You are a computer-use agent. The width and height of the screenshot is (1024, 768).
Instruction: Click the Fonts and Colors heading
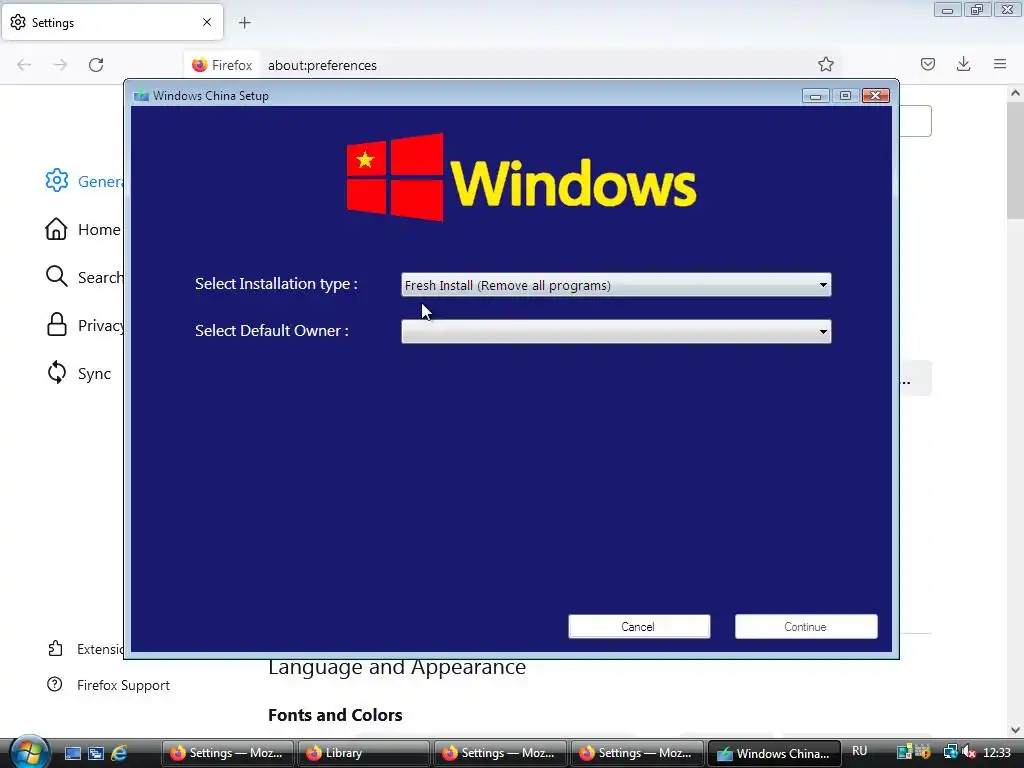point(335,714)
